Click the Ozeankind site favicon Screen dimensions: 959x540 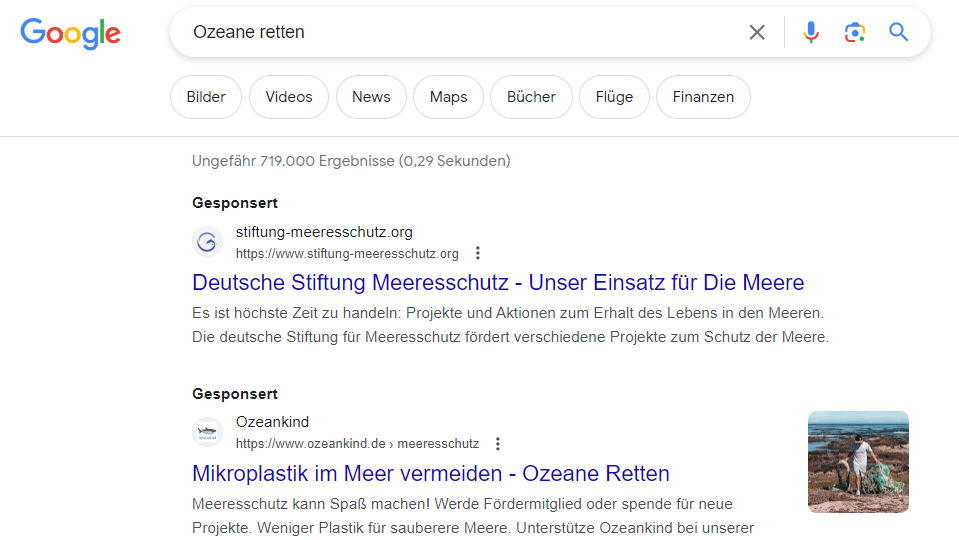coord(207,432)
